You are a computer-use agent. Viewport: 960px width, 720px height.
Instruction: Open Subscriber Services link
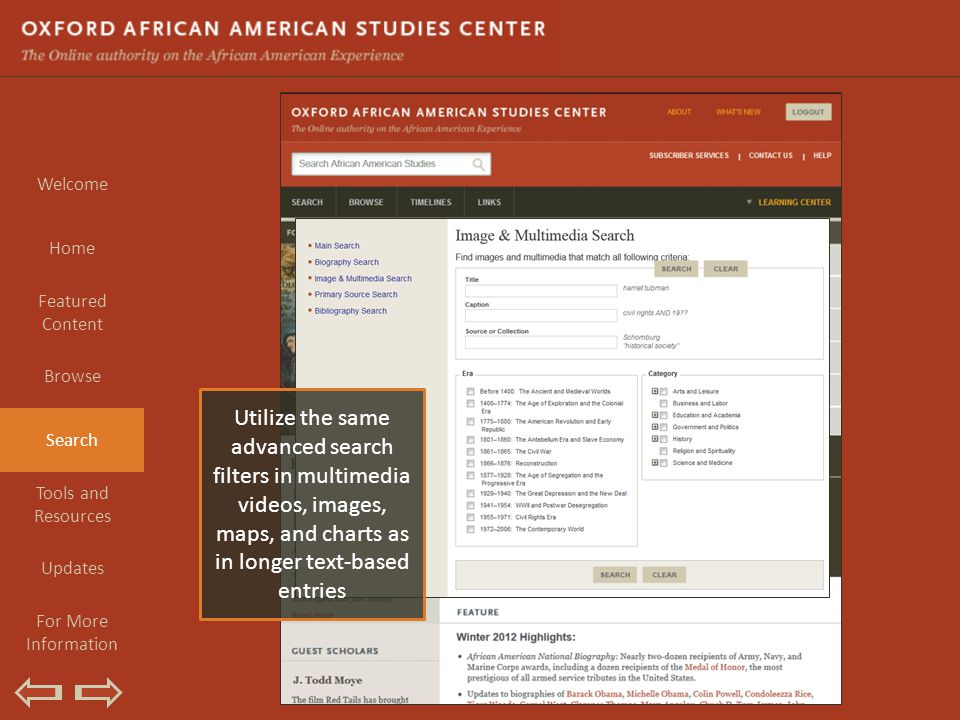(x=689, y=156)
